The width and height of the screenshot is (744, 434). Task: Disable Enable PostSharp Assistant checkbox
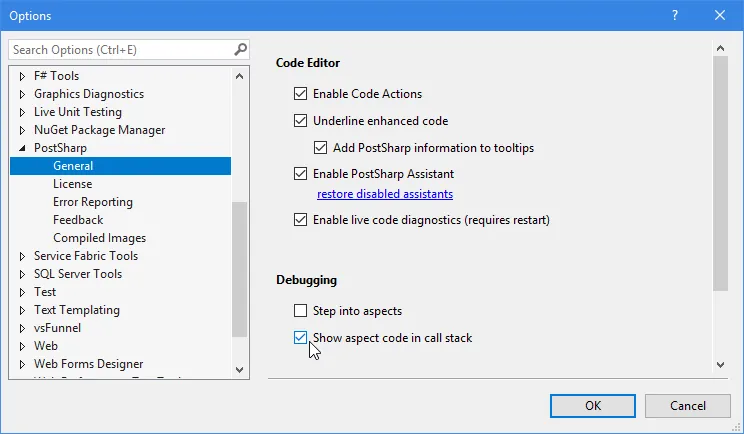tap(300, 174)
